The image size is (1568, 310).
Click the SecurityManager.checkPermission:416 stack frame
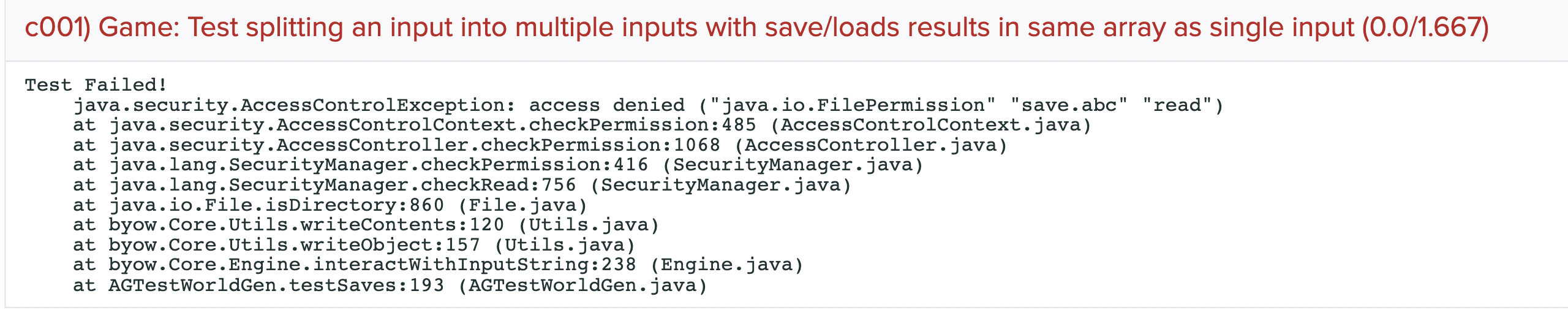(378, 165)
